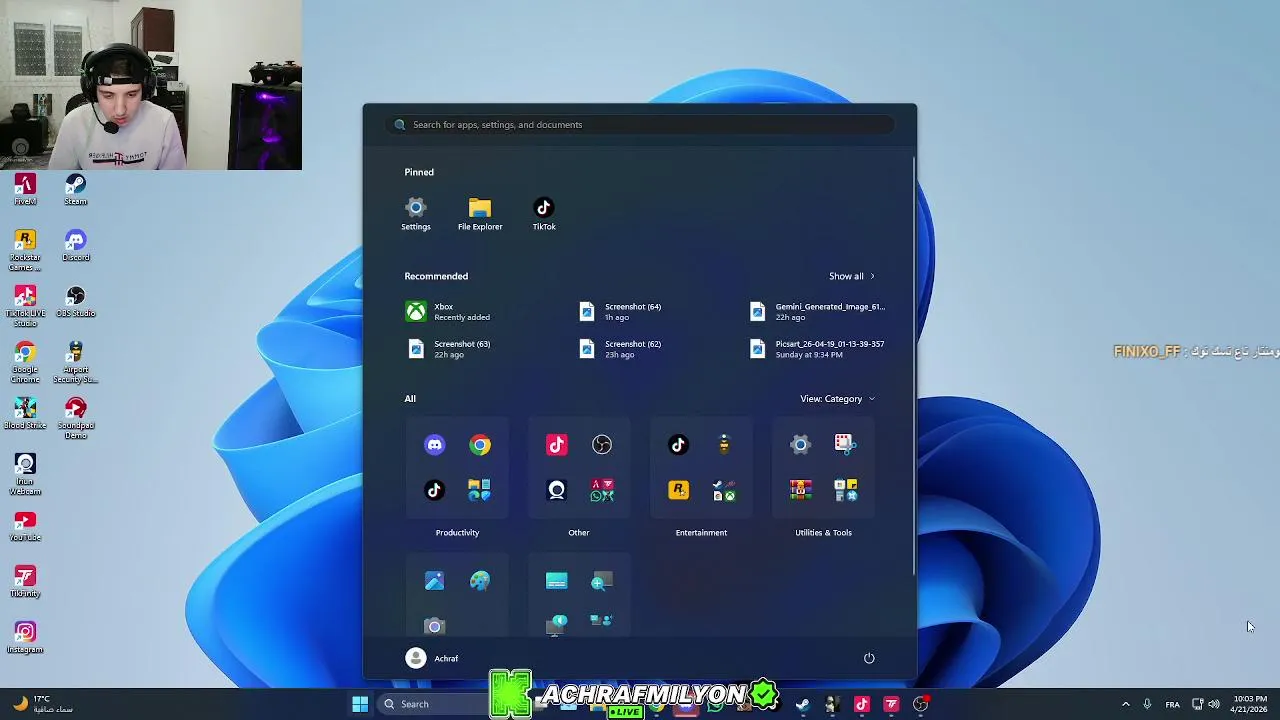This screenshot has width=1280, height=720.
Task: Open pinned File Explorer in Start menu
Action: coord(480,214)
